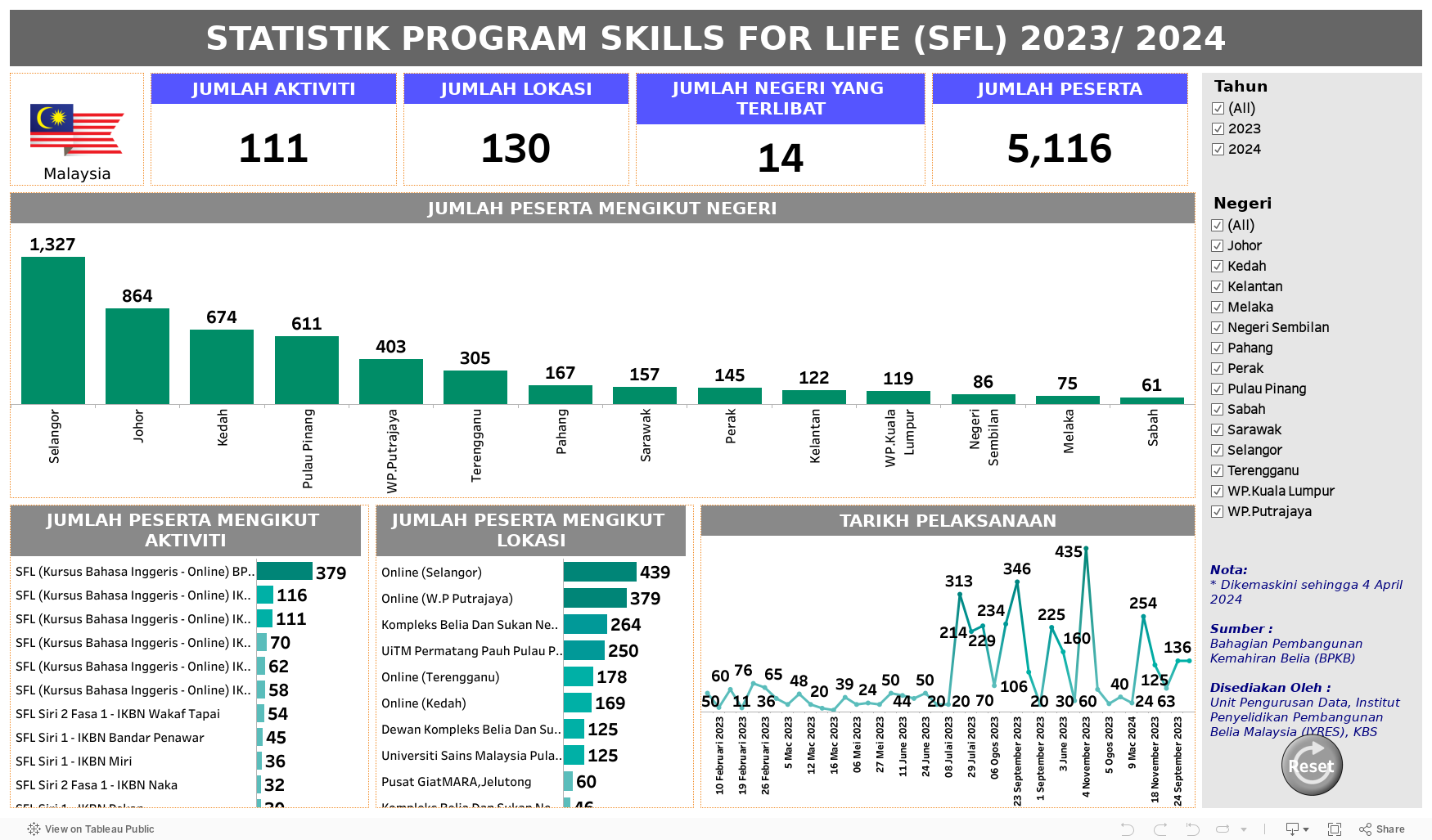Image resolution: width=1432 pixels, height=840 pixels.
Task: Click UiTM Permatang Pauh Pulau P.. row
Action: pyautogui.click(x=471, y=651)
